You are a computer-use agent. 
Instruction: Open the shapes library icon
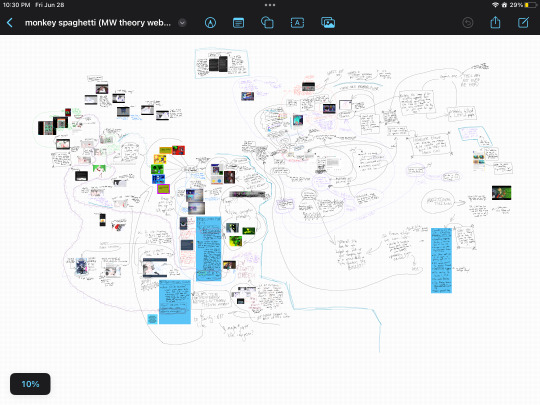pos(267,23)
